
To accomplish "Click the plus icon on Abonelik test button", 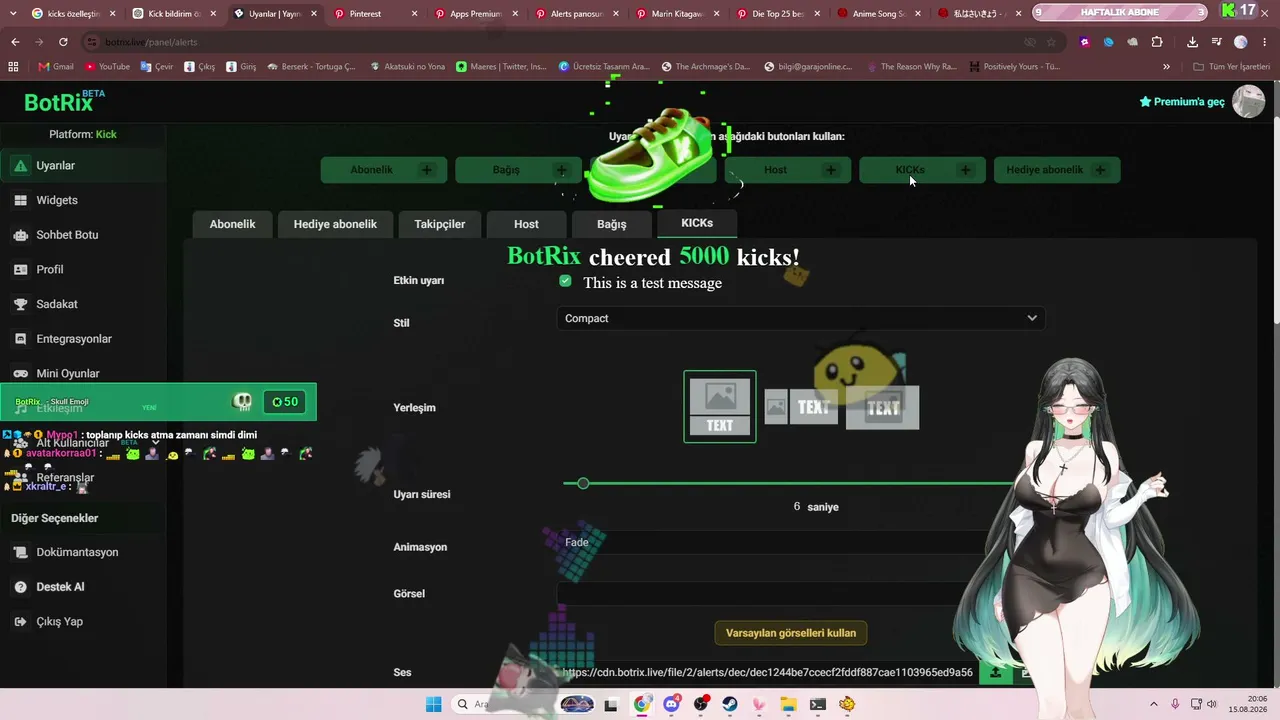I will click(x=427, y=170).
